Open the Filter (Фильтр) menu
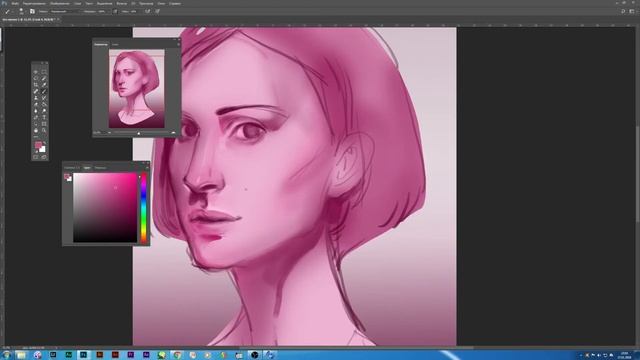The image size is (640, 360). pos(122,3)
